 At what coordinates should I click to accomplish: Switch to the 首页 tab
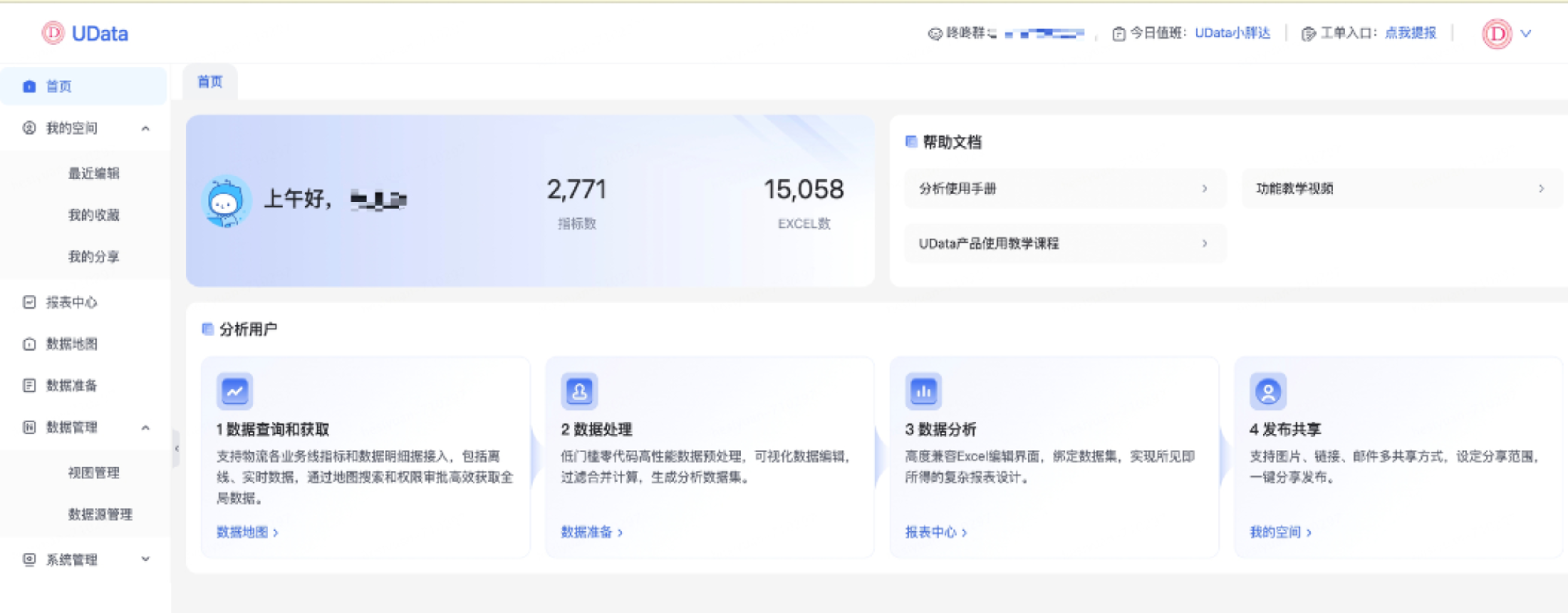click(x=210, y=82)
